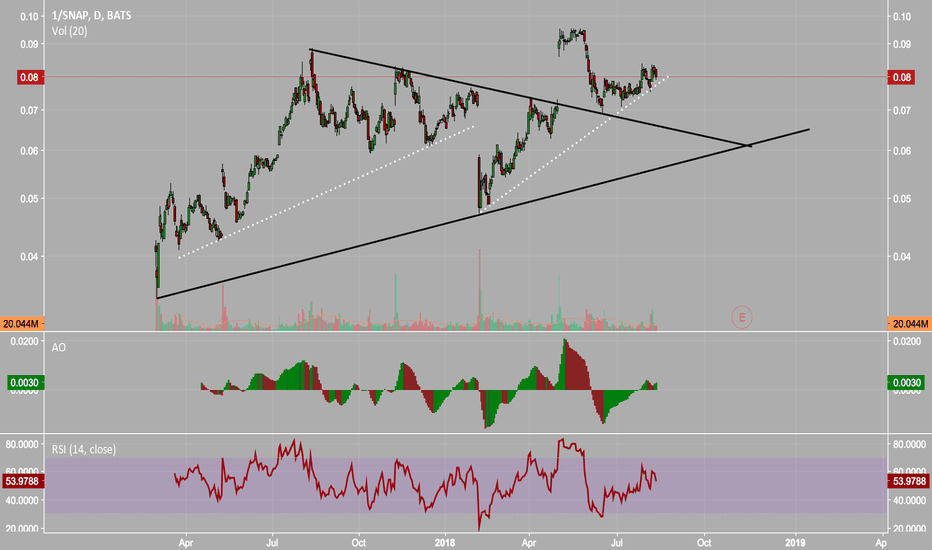Click 0.05 price label on left axis
932x550 pixels.
click(29, 199)
